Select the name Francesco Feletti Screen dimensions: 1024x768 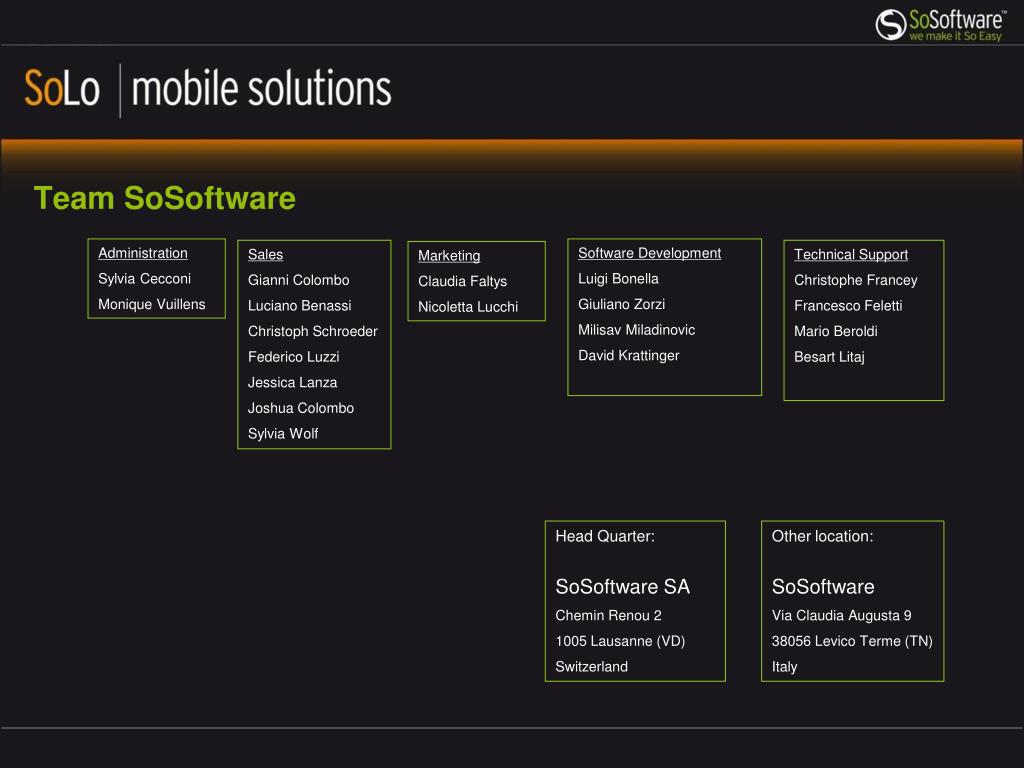pyautogui.click(x=848, y=306)
